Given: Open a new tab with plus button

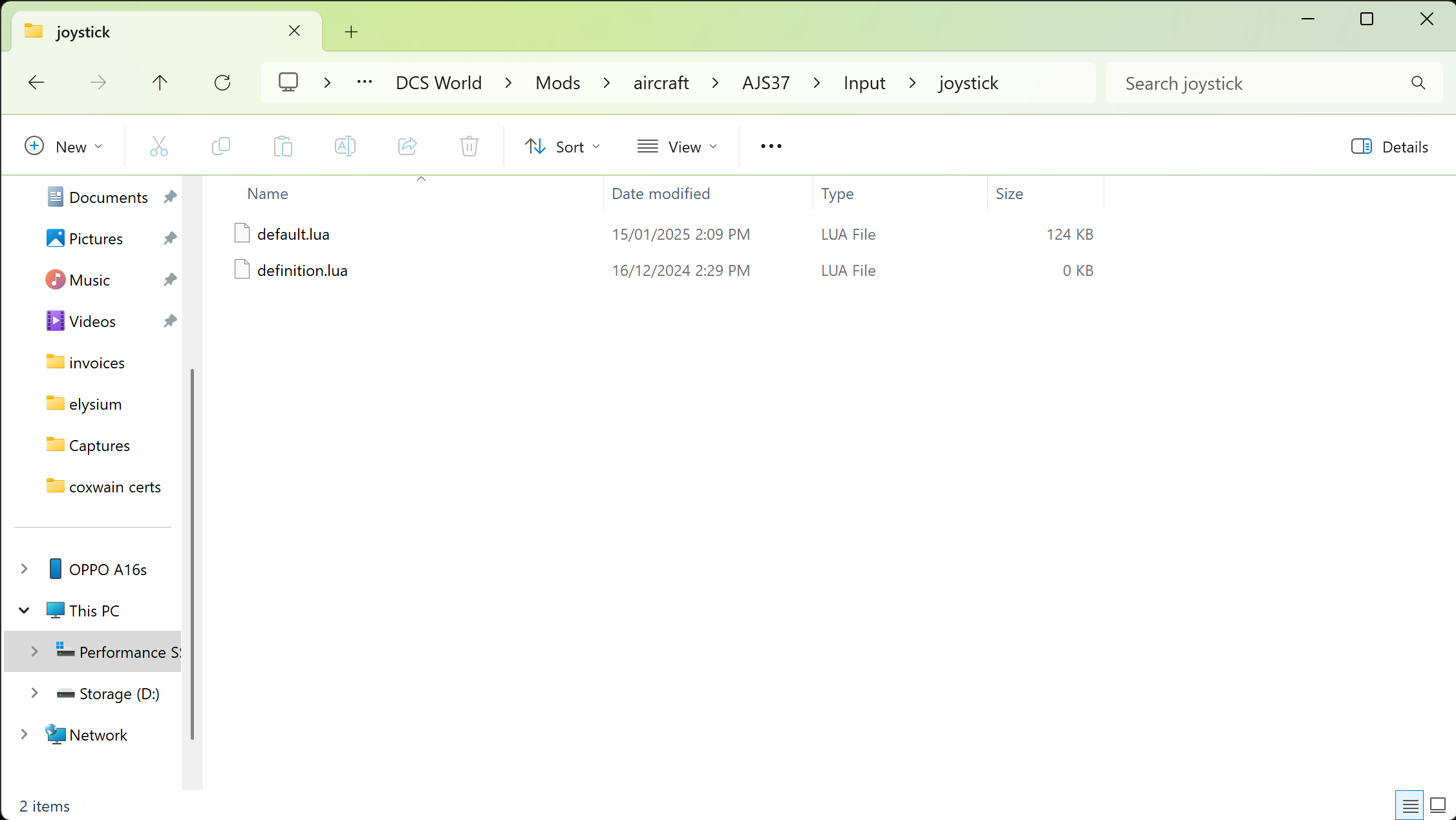Looking at the screenshot, I should coord(351,32).
